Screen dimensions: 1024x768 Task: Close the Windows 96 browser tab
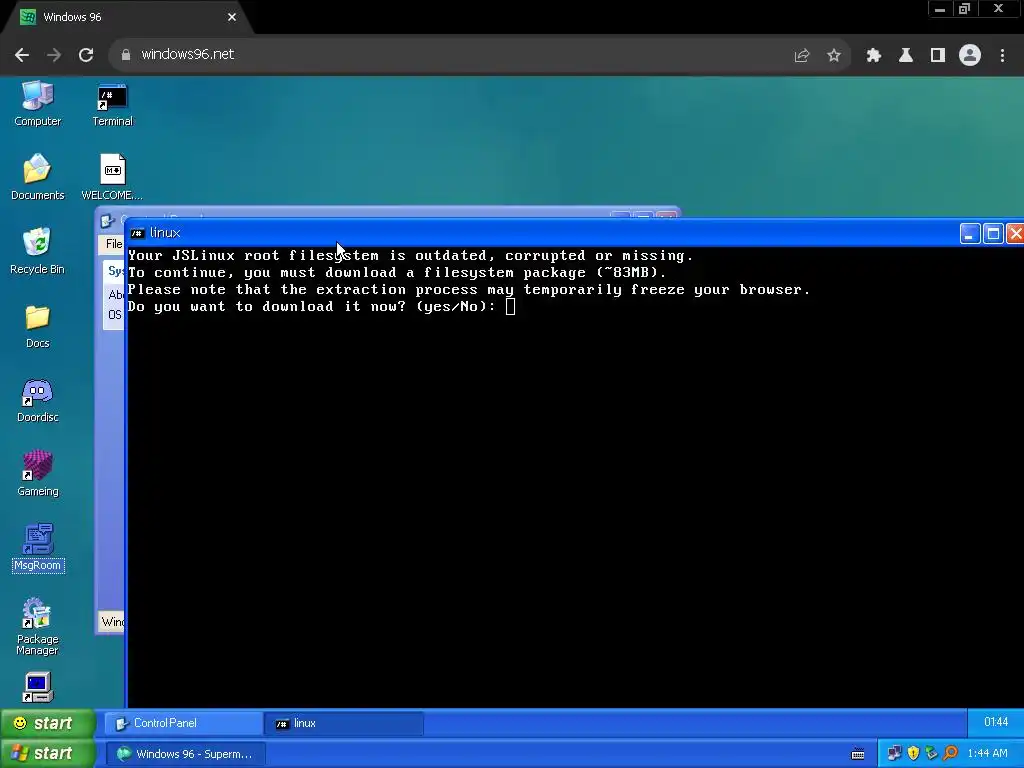tap(232, 17)
